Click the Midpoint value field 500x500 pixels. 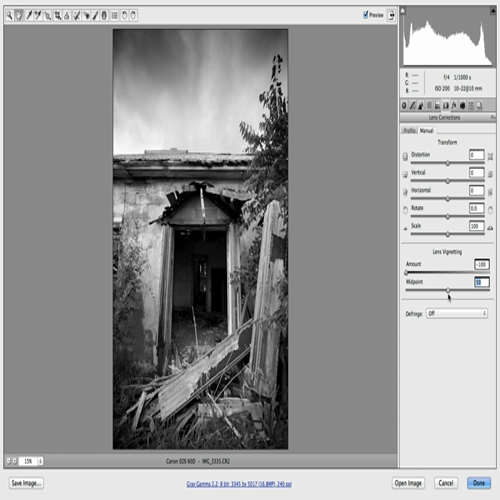pyautogui.click(x=482, y=282)
